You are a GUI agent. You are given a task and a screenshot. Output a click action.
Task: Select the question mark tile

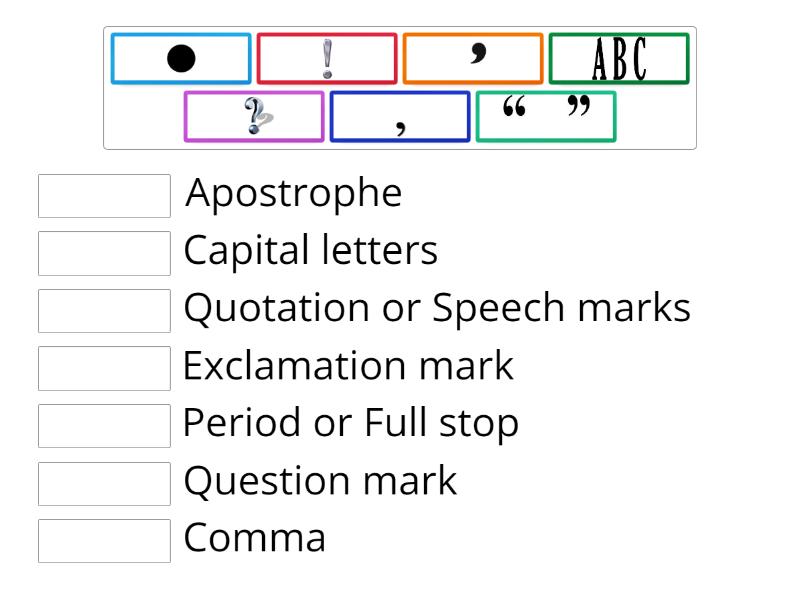254,116
